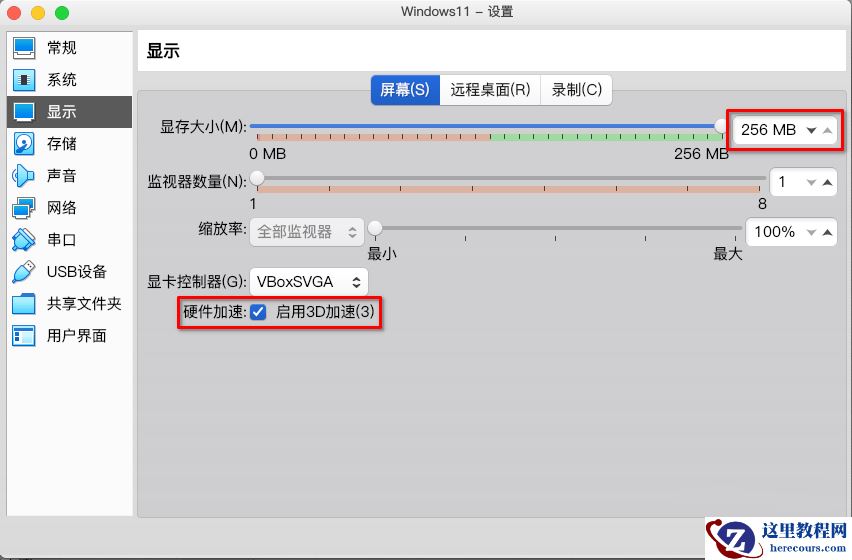Close the settings window with red button
The height and width of the screenshot is (560, 852).
click(14, 12)
